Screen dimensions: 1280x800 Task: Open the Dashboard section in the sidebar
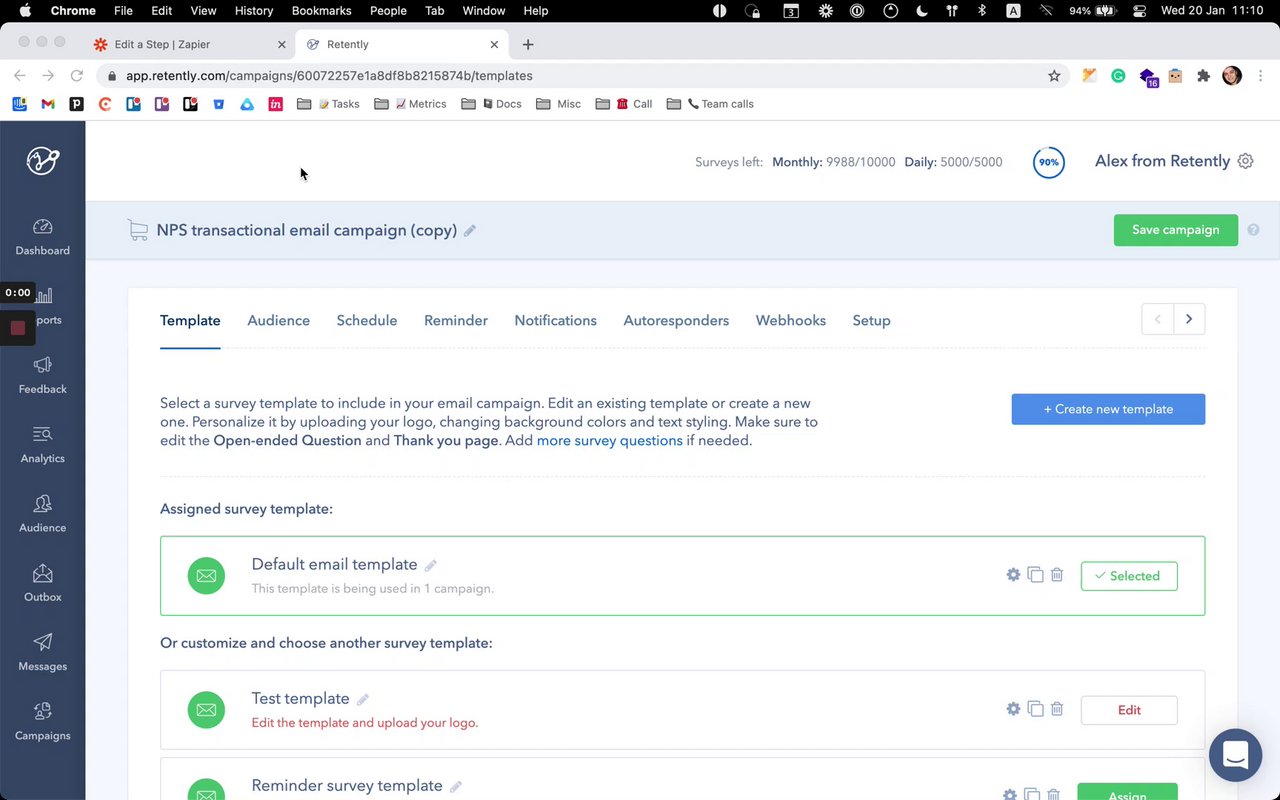click(42, 237)
